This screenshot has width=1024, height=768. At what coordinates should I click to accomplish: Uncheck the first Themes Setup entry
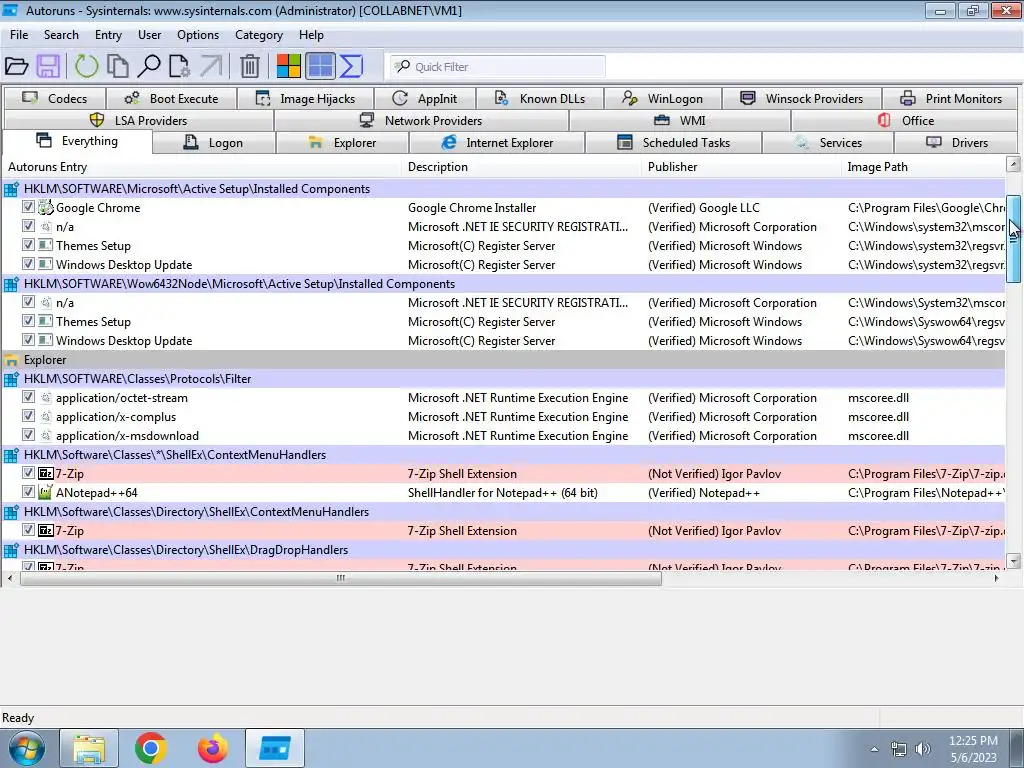[28, 245]
